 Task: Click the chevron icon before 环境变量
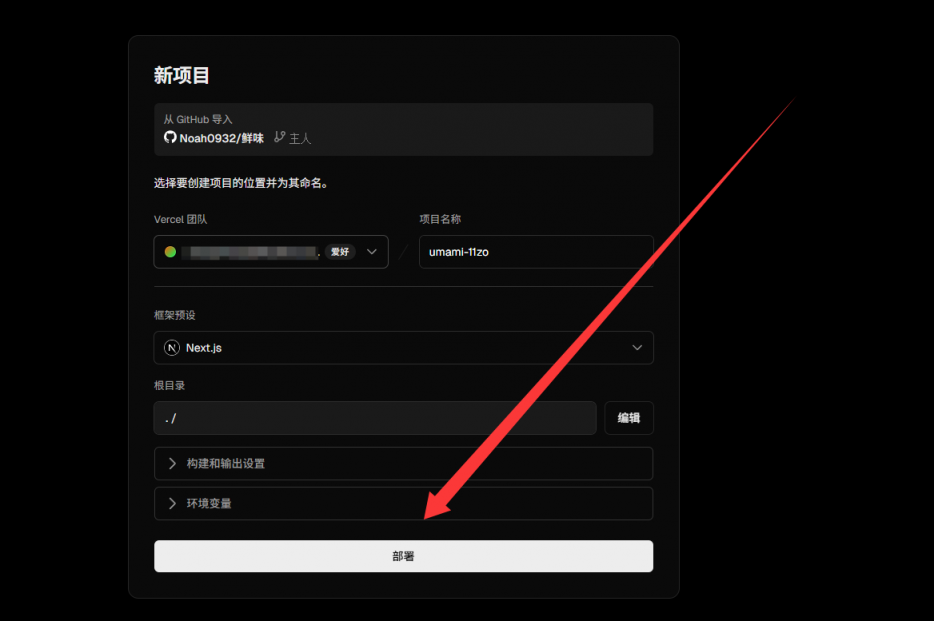click(172, 504)
